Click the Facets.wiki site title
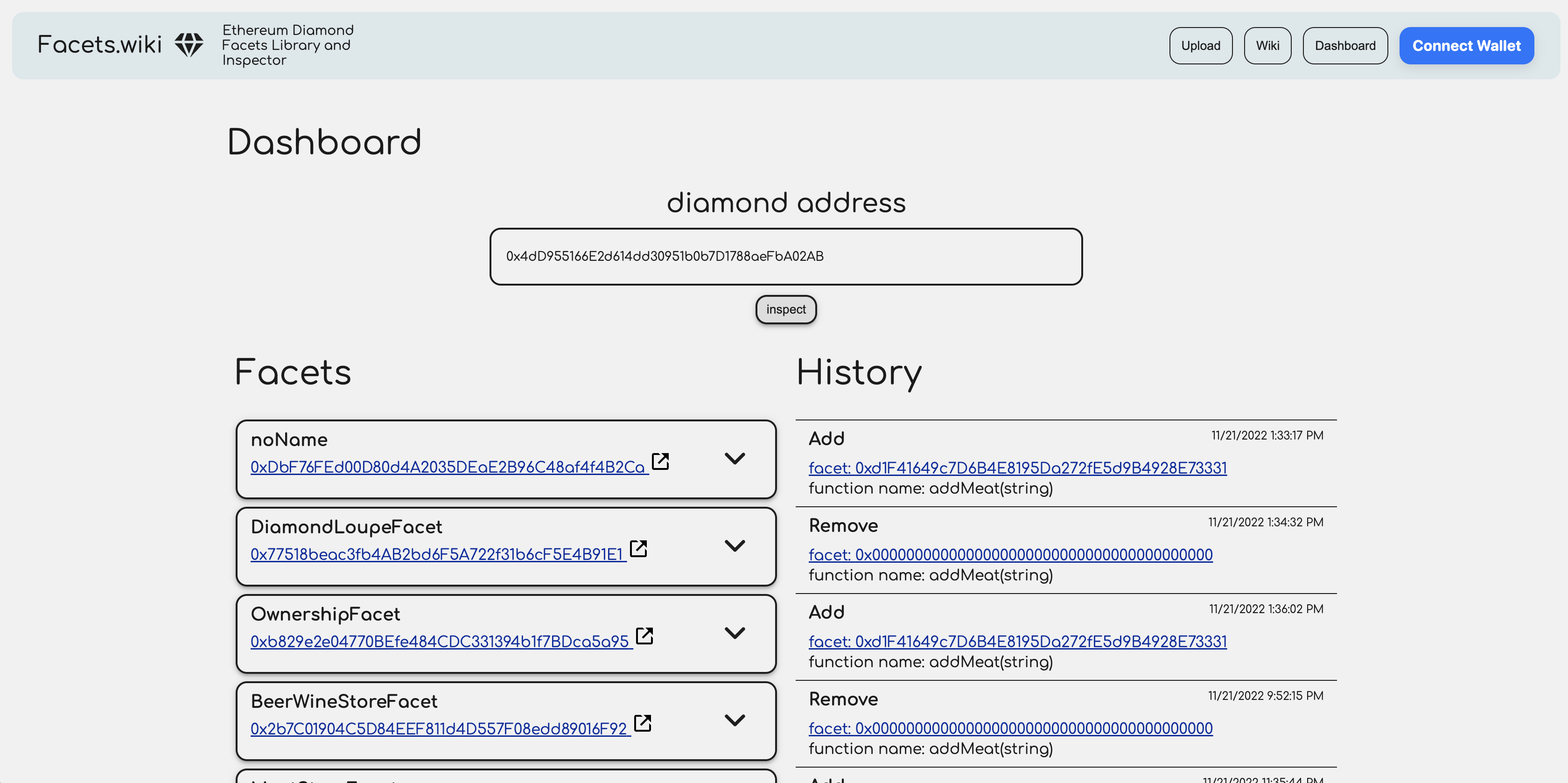1568x783 pixels. [99, 45]
